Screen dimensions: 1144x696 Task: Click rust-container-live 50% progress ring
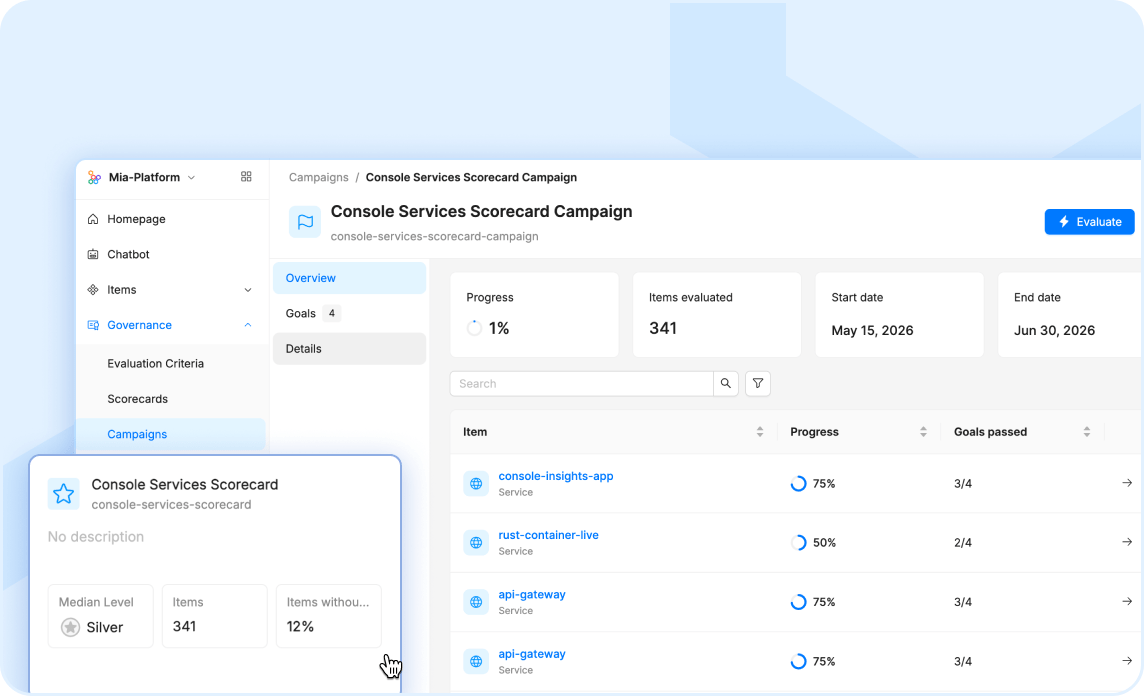pyautogui.click(x=798, y=543)
